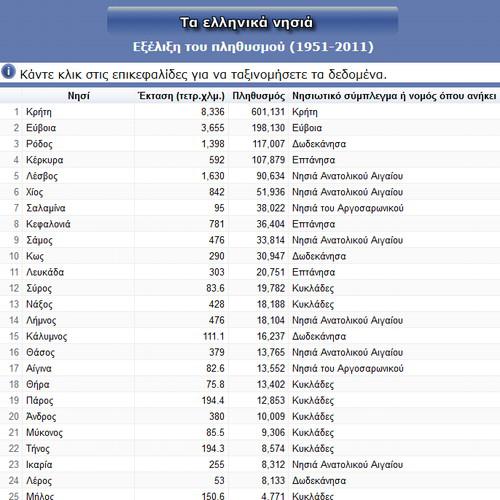Click the Ικαρία island name

click(x=39, y=465)
